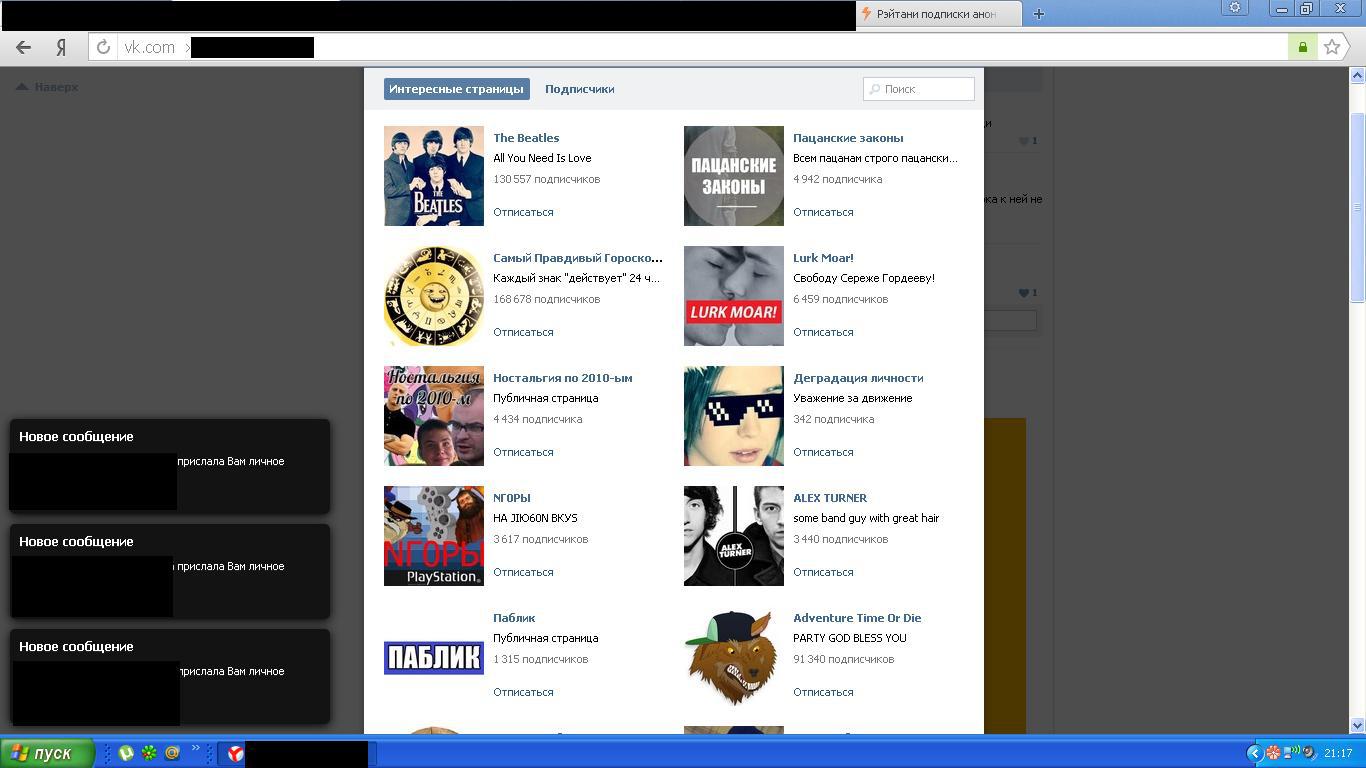The height and width of the screenshot is (768, 1366).
Task: Open NГОРЫ page title
Action: pos(512,498)
